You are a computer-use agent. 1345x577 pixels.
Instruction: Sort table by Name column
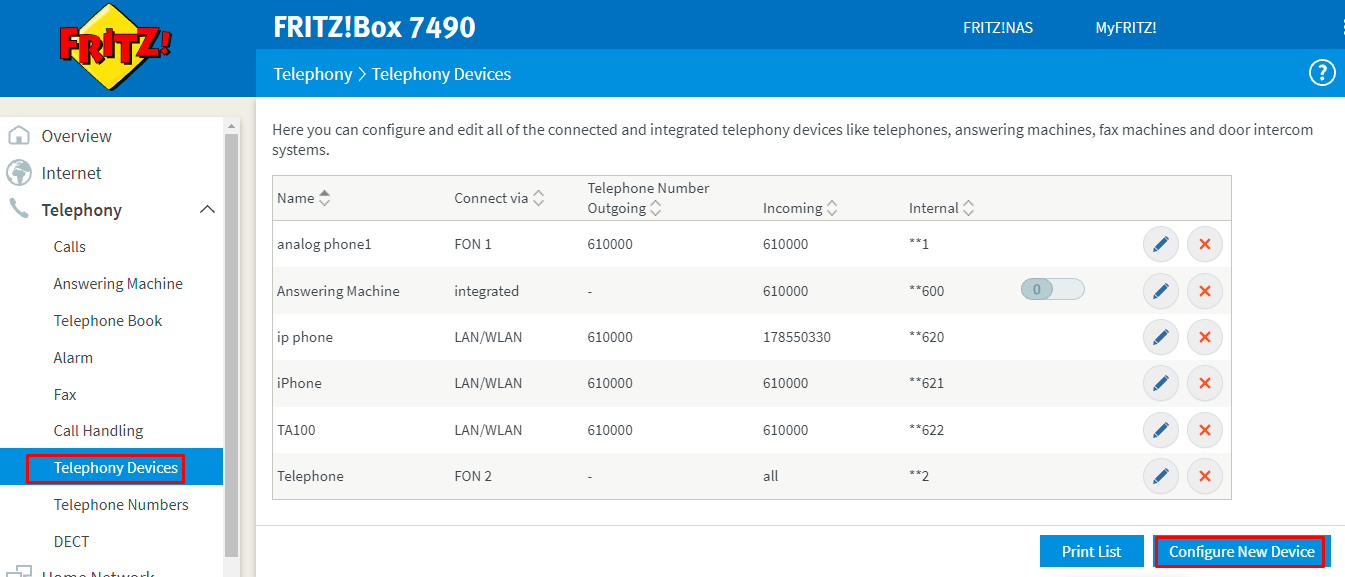[x=324, y=198]
